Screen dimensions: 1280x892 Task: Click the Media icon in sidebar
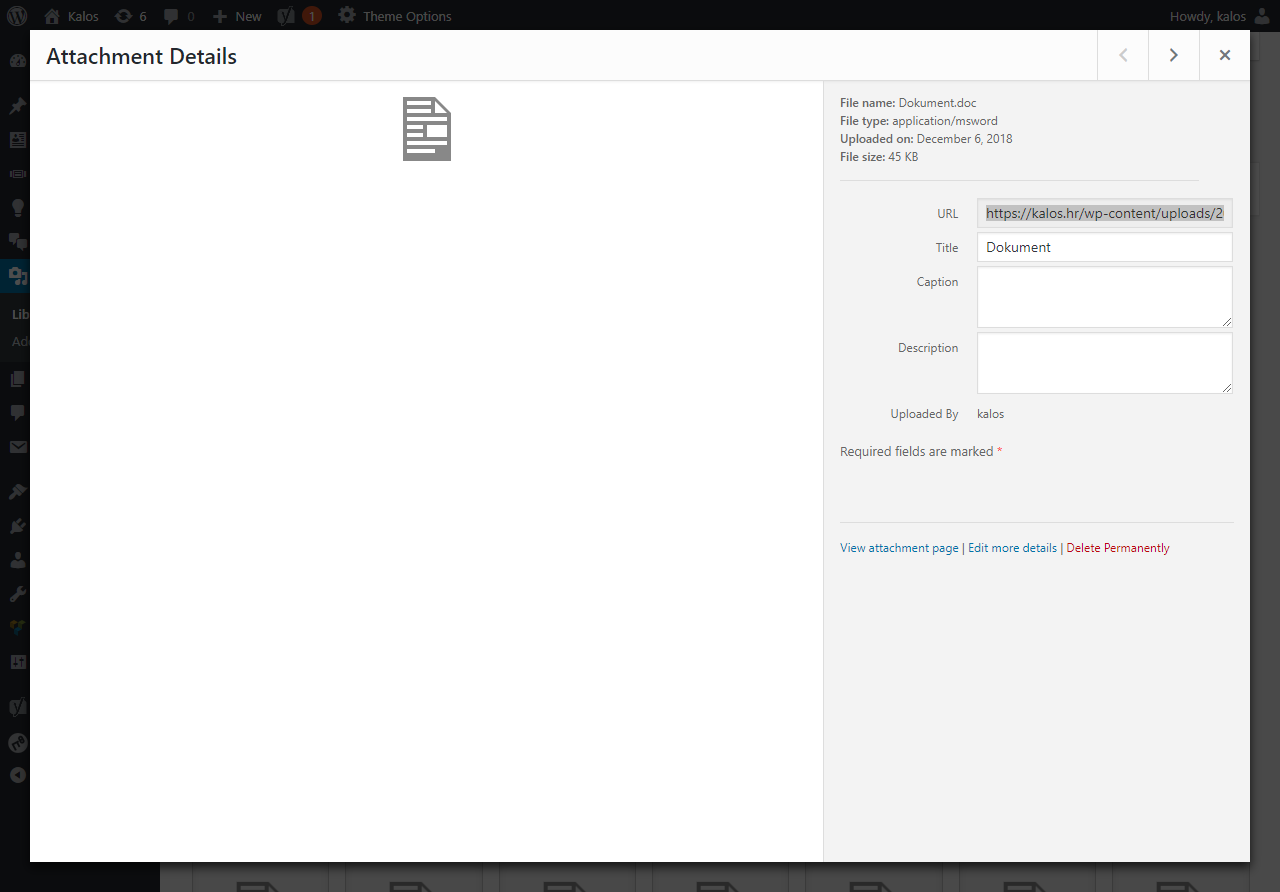coord(17,275)
